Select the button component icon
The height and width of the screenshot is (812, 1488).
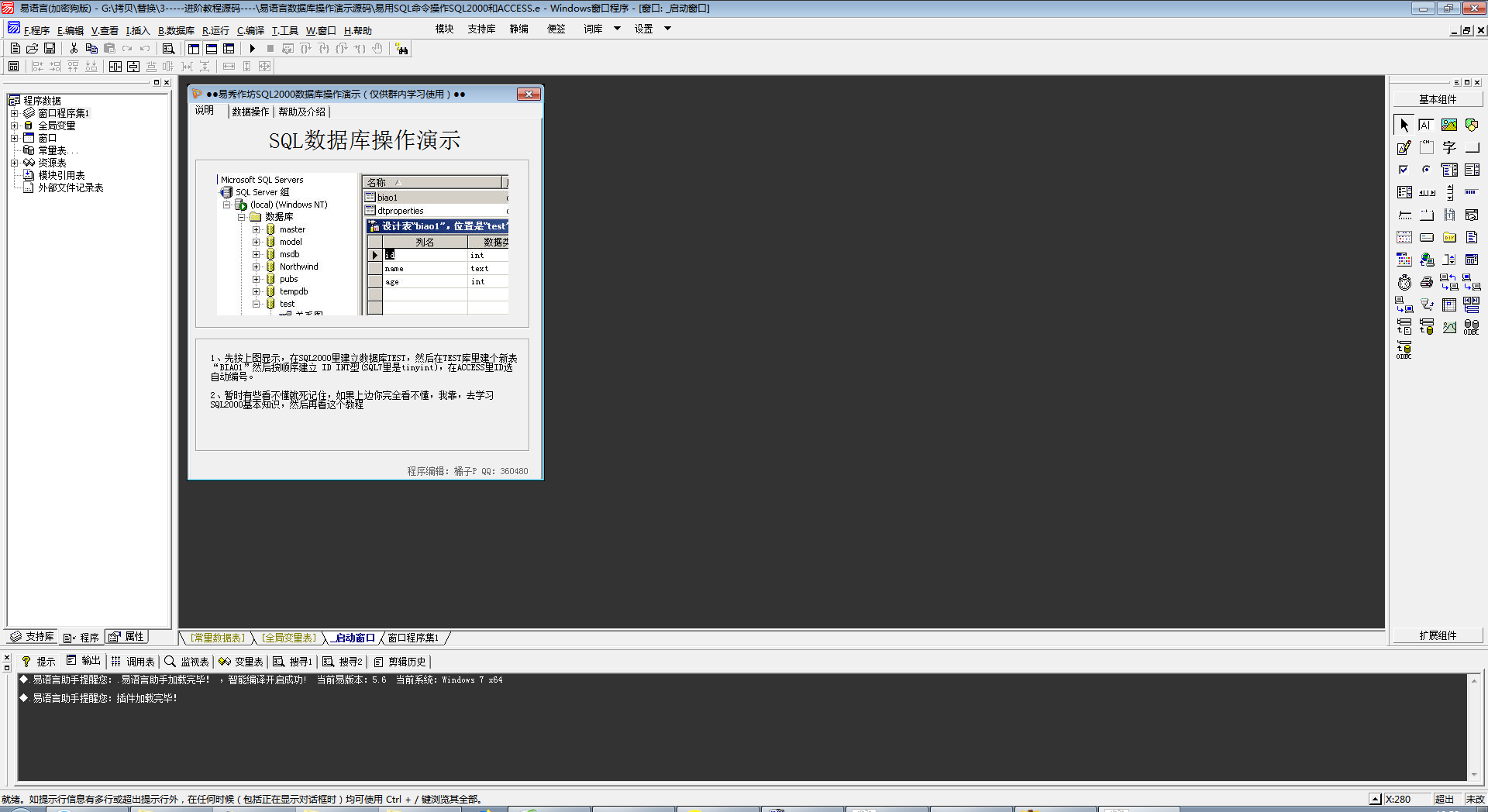point(1471,147)
